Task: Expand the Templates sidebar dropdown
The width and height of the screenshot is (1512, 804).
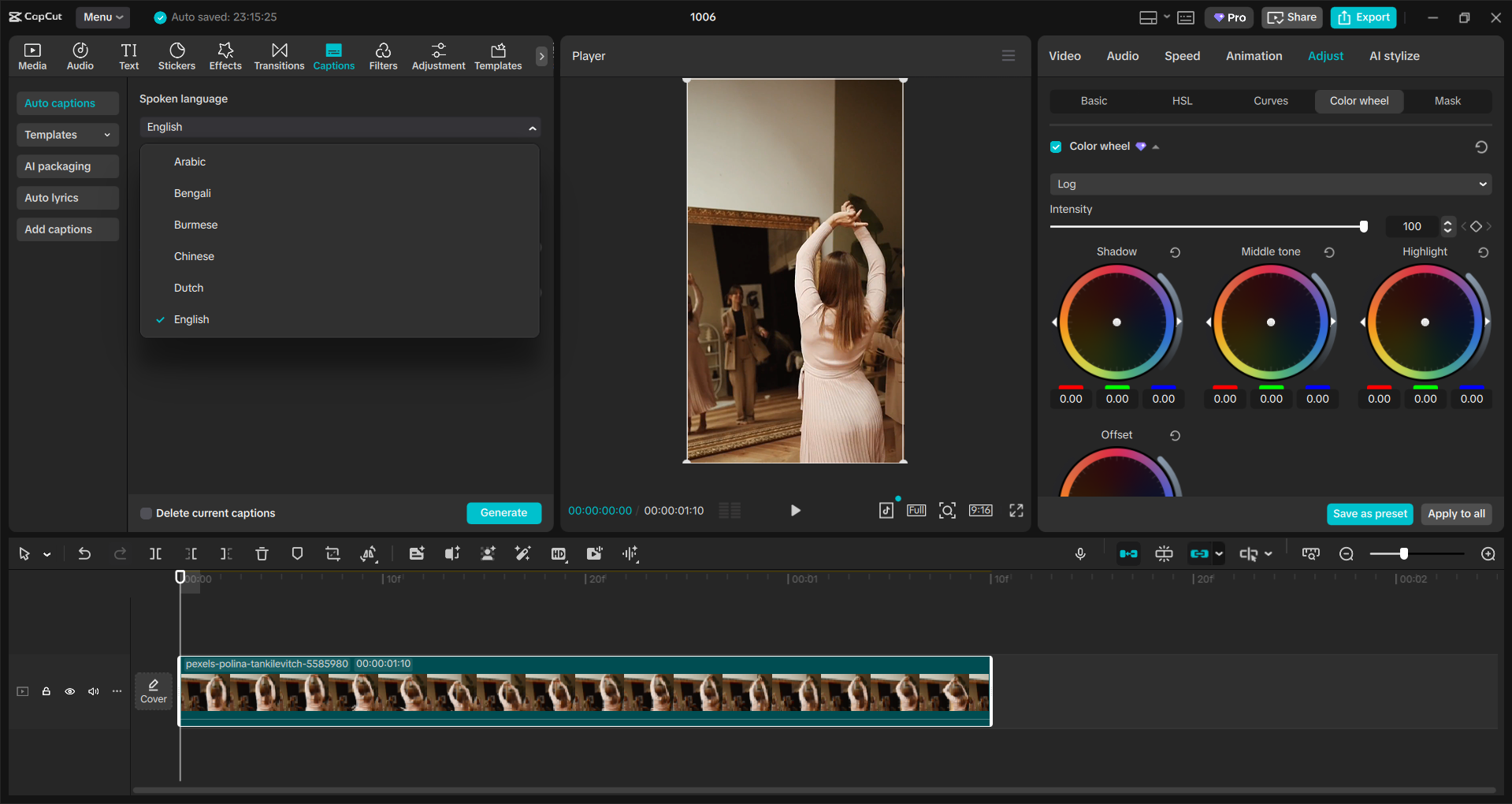Action: click(x=108, y=135)
